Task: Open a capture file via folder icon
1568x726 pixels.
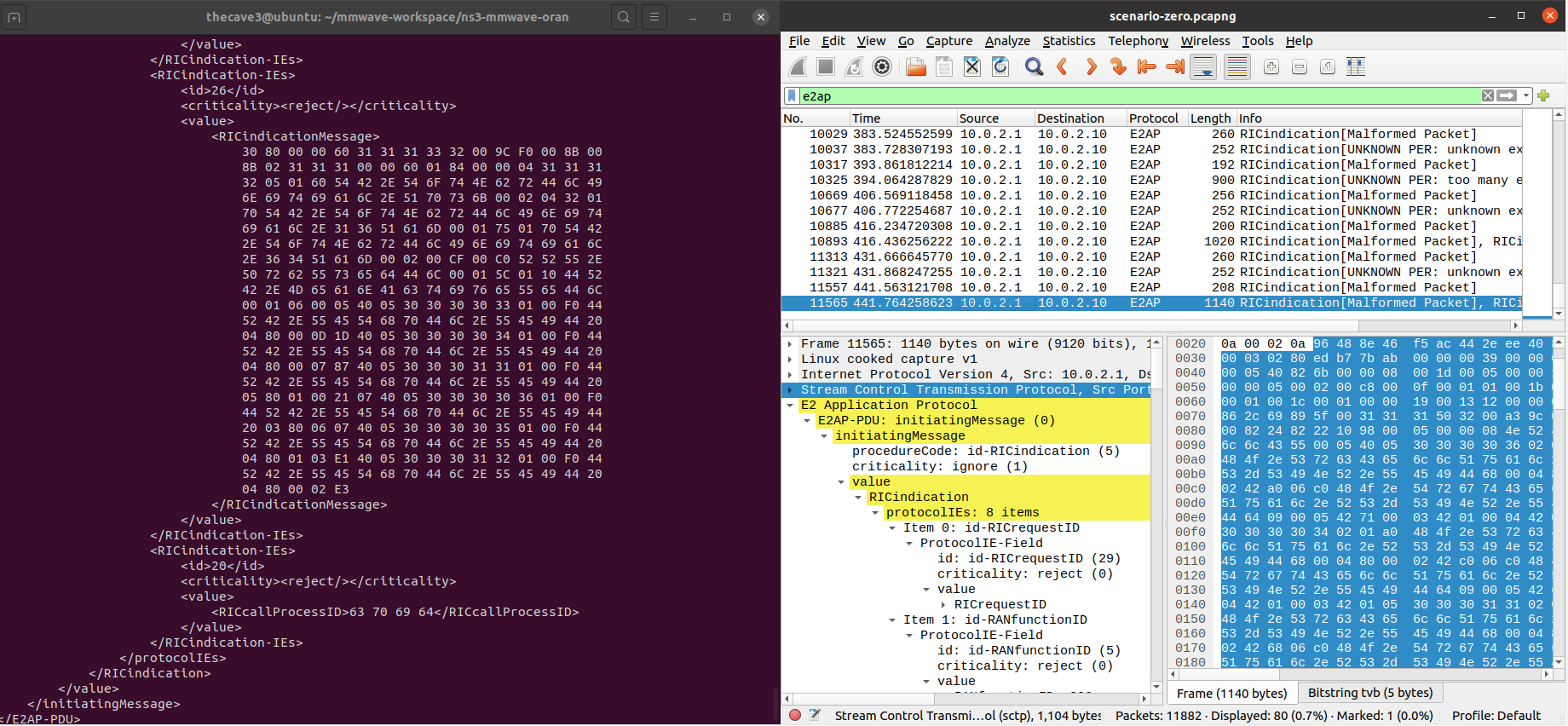Action: pos(916,67)
